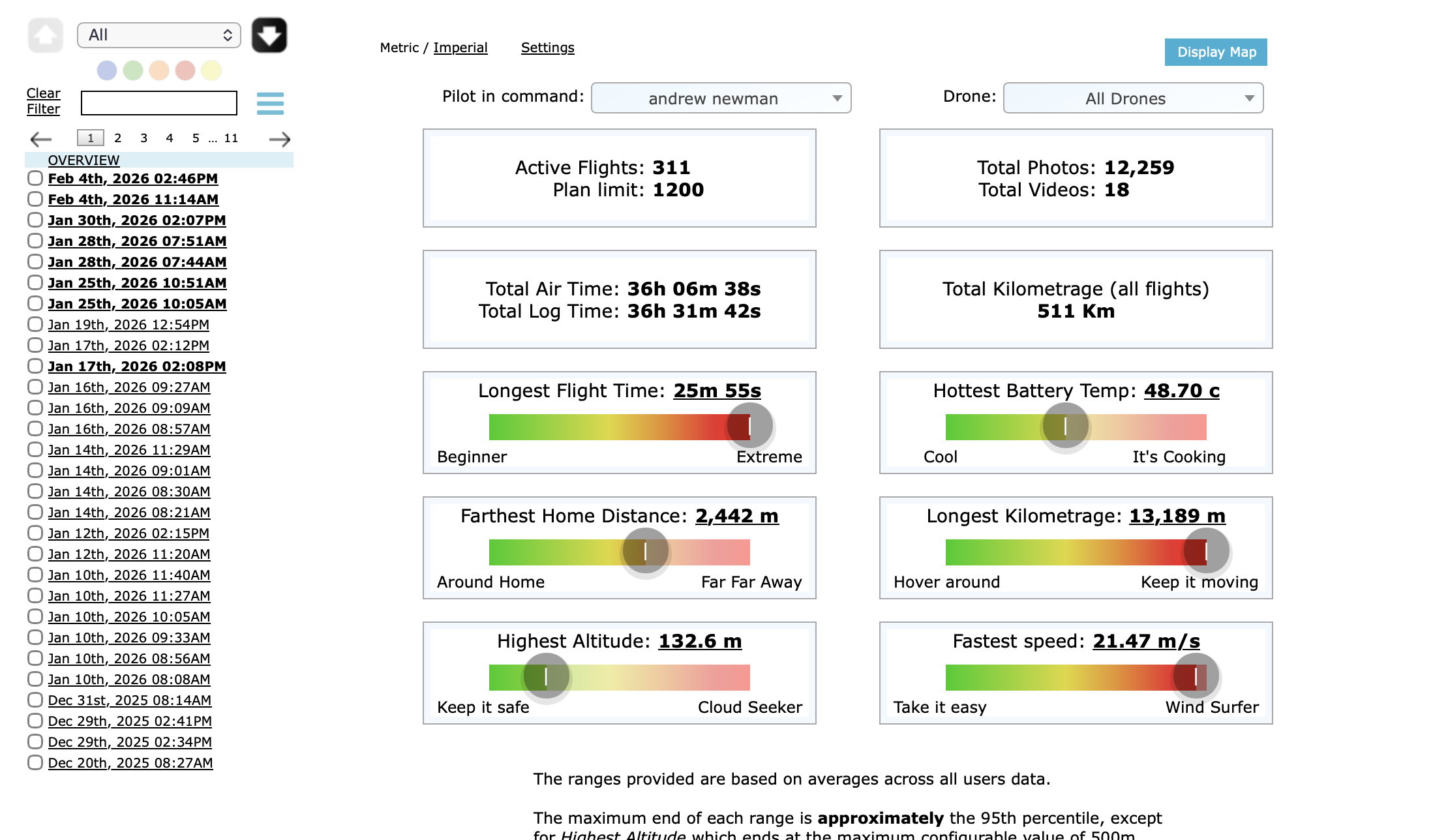Viewport: 1448px width, 840px height.
Task: Click the black download arrow icon
Action: (269, 35)
